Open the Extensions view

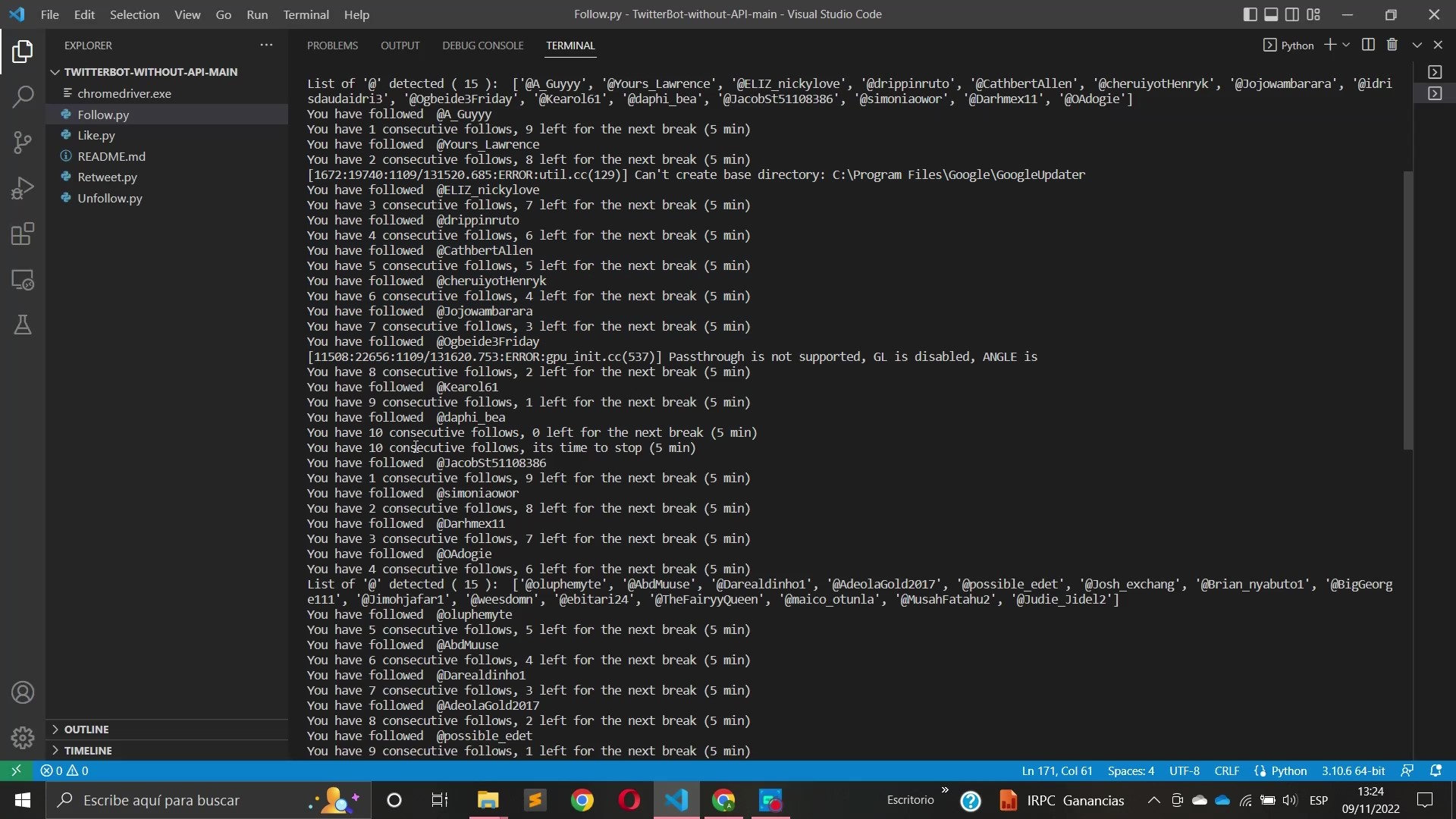(x=23, y=234)
